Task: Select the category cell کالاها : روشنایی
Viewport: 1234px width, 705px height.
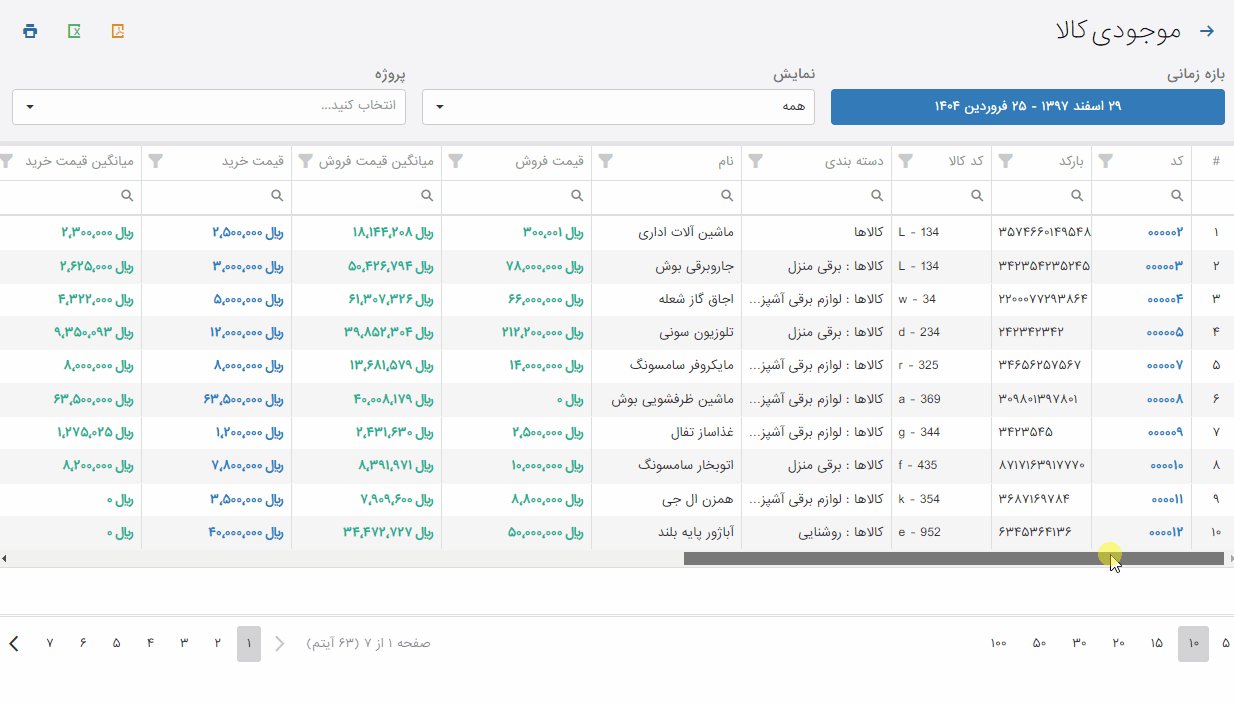Action: tap(839, 532)
